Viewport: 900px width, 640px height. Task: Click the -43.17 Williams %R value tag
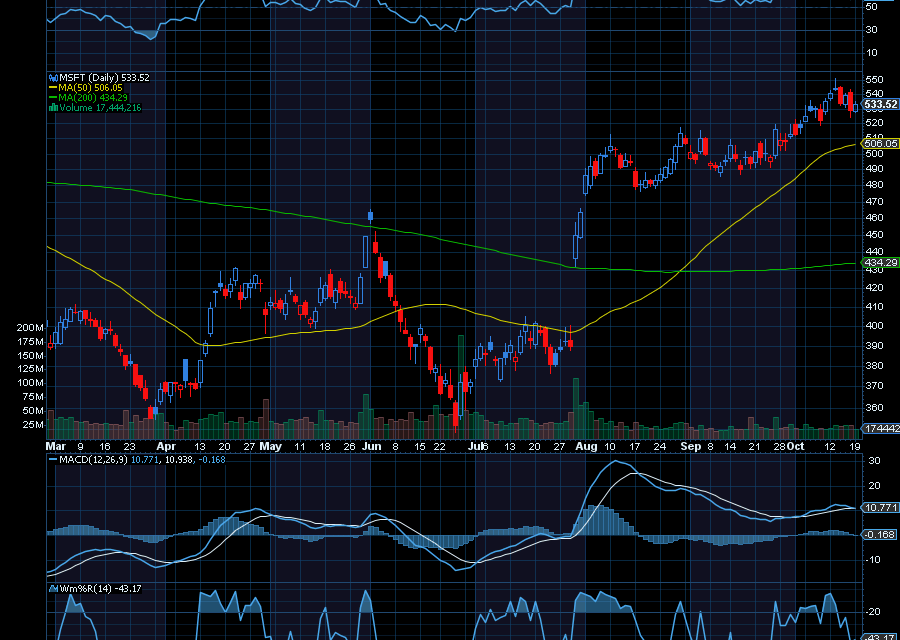pos(880,637)
